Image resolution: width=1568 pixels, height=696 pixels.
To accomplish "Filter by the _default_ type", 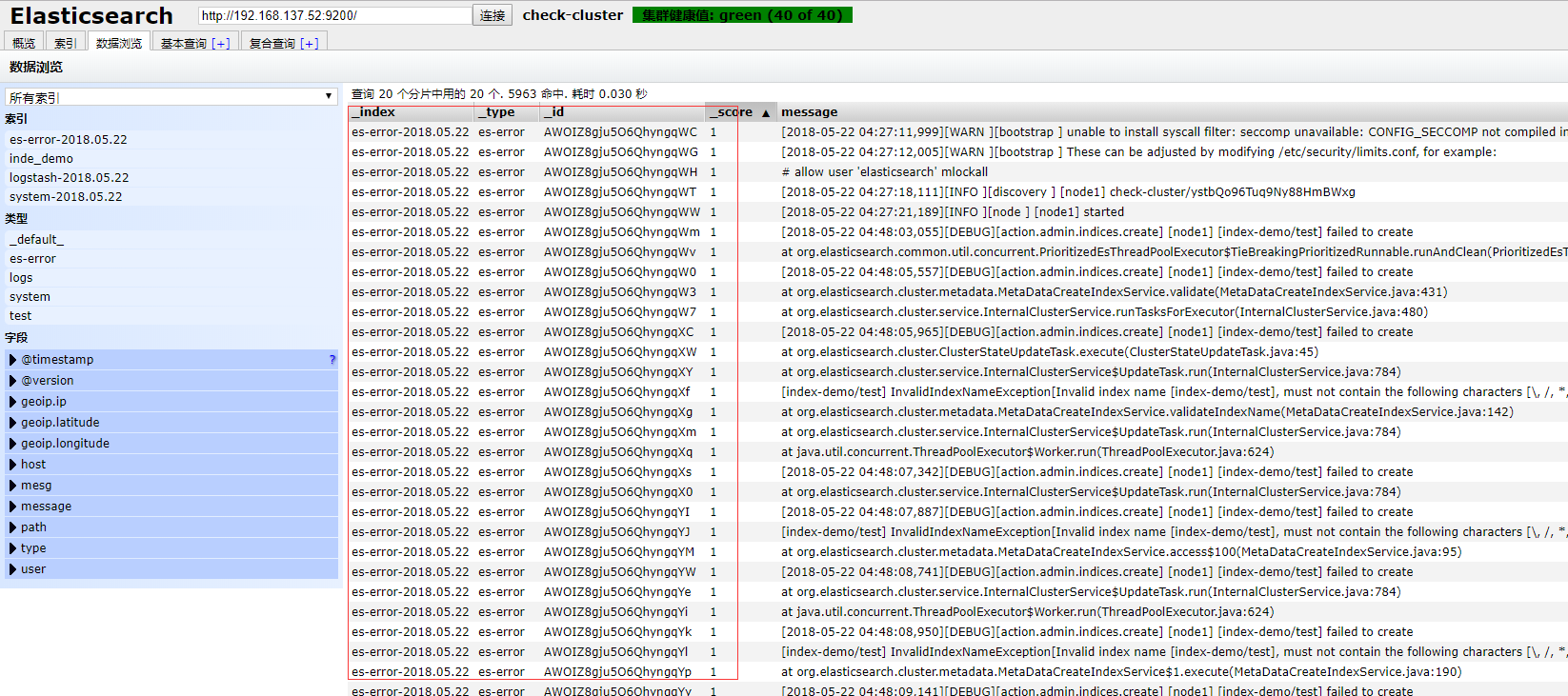I will [x=36, y=239].
